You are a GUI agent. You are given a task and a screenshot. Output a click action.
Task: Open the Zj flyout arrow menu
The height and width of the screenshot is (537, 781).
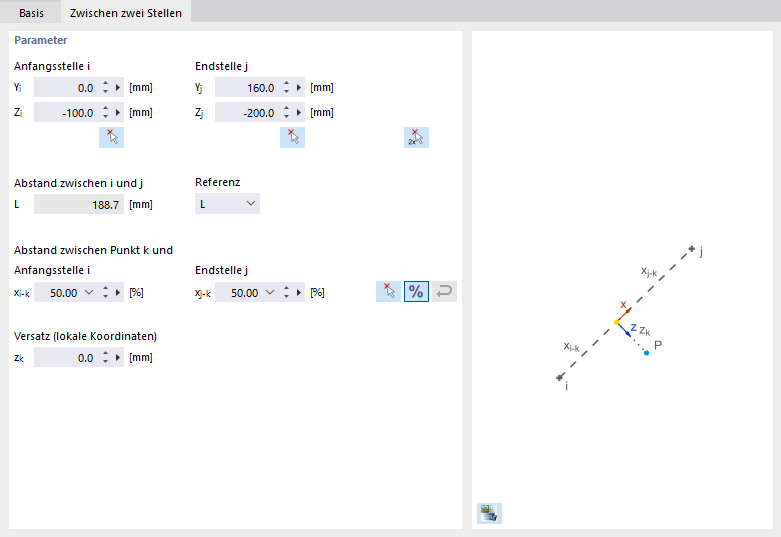299,113
